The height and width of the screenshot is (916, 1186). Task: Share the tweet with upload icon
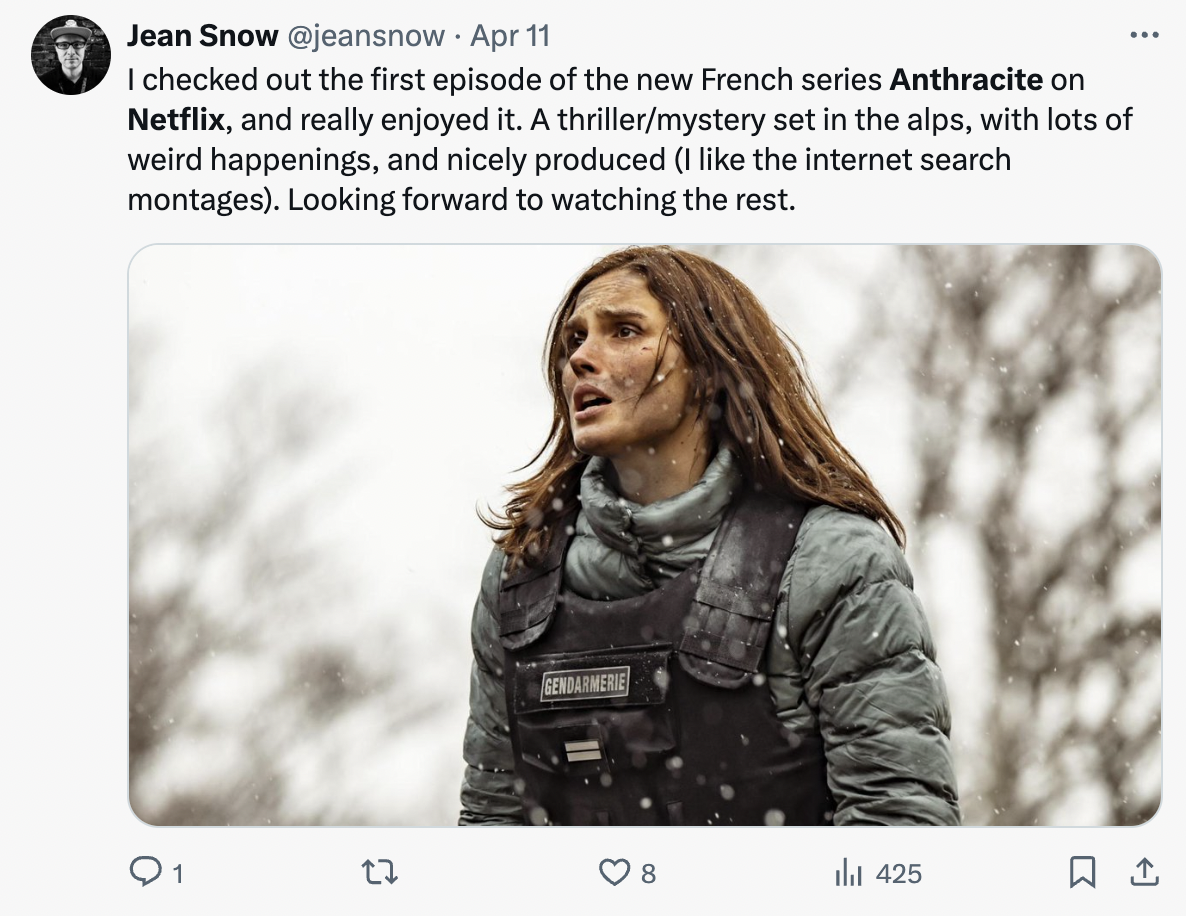pos(1144,872)
